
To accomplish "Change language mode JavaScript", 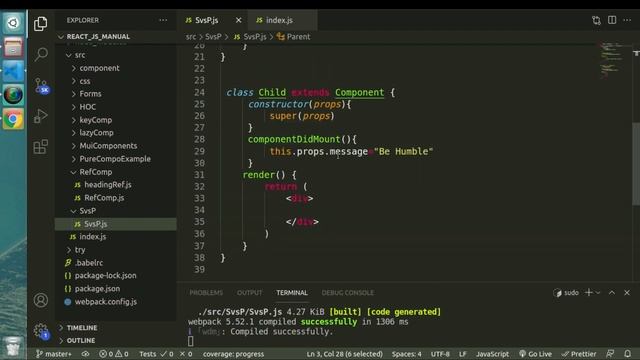I will click(492, 354).
